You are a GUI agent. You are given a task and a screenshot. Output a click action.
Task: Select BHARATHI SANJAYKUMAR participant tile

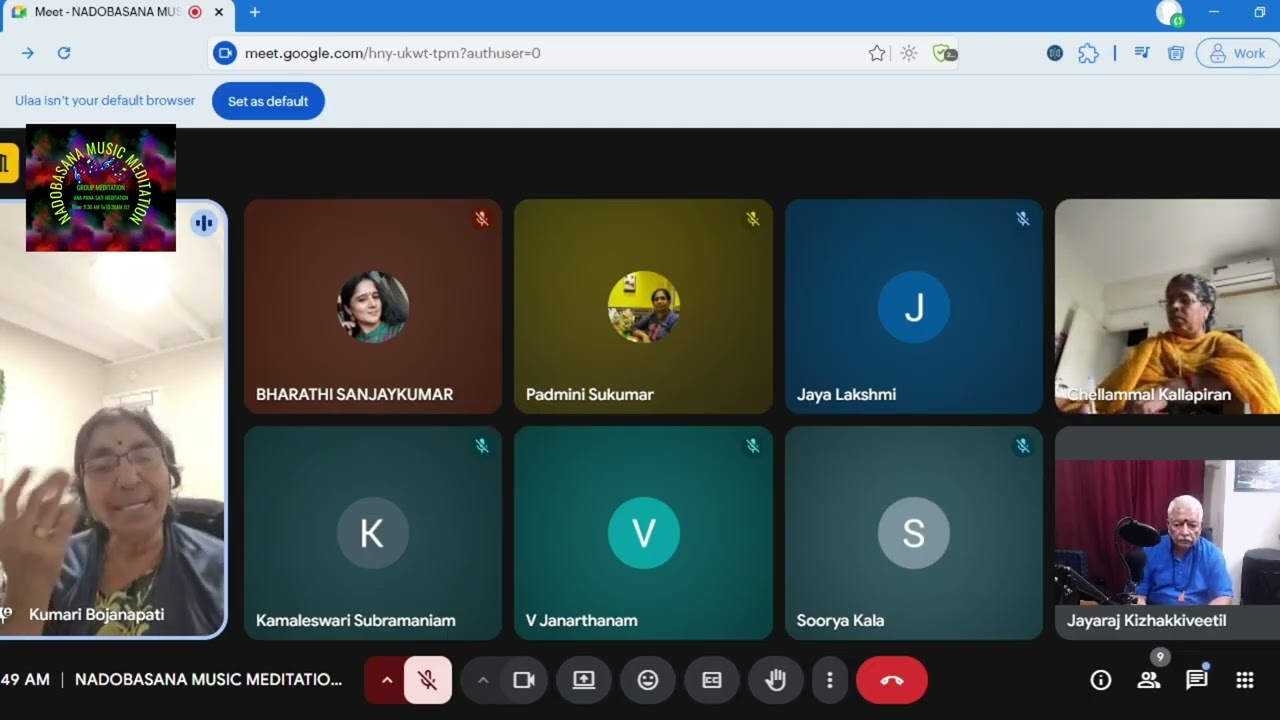point(373,306)
